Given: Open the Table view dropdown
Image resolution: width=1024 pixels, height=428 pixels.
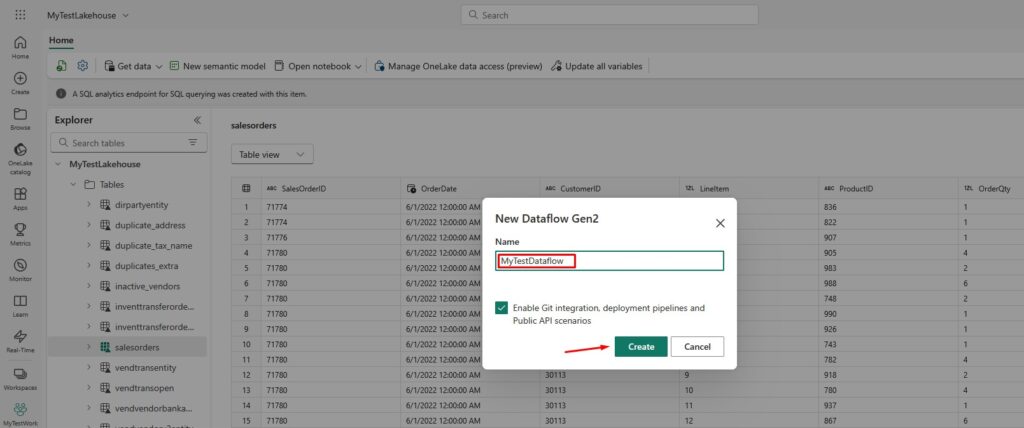Looking at the screenshot, I should tap(272, 154).
